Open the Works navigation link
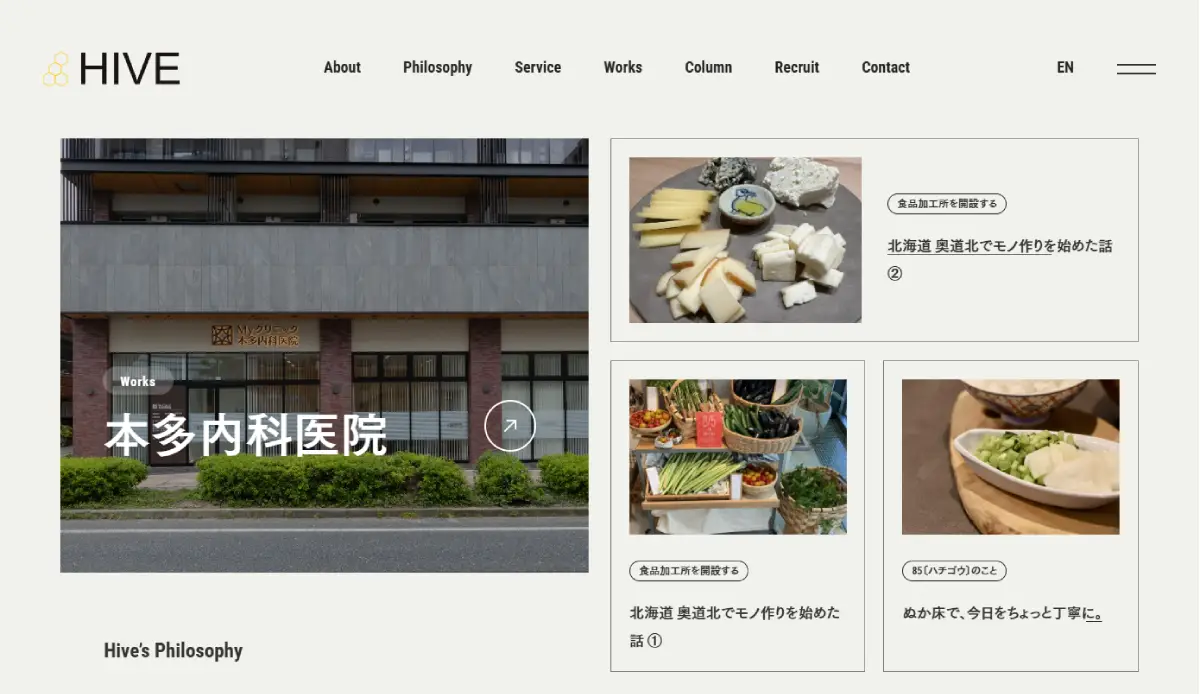Viewport: 1200px width, 694px height. pos(622,68)
